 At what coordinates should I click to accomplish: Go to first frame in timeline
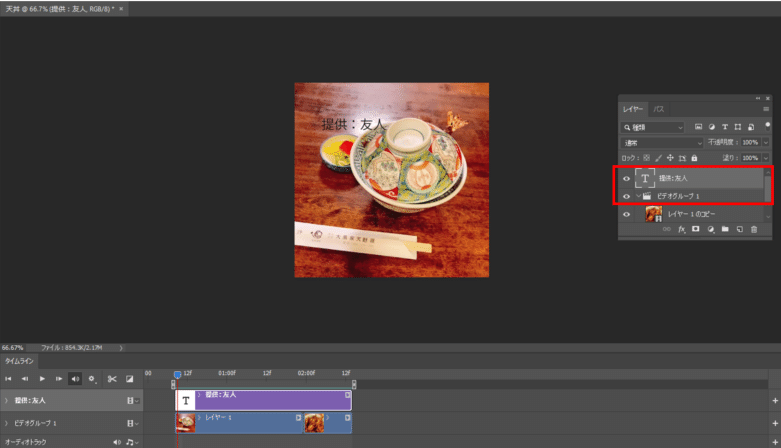pyautogui.click(x=8, y=379)
